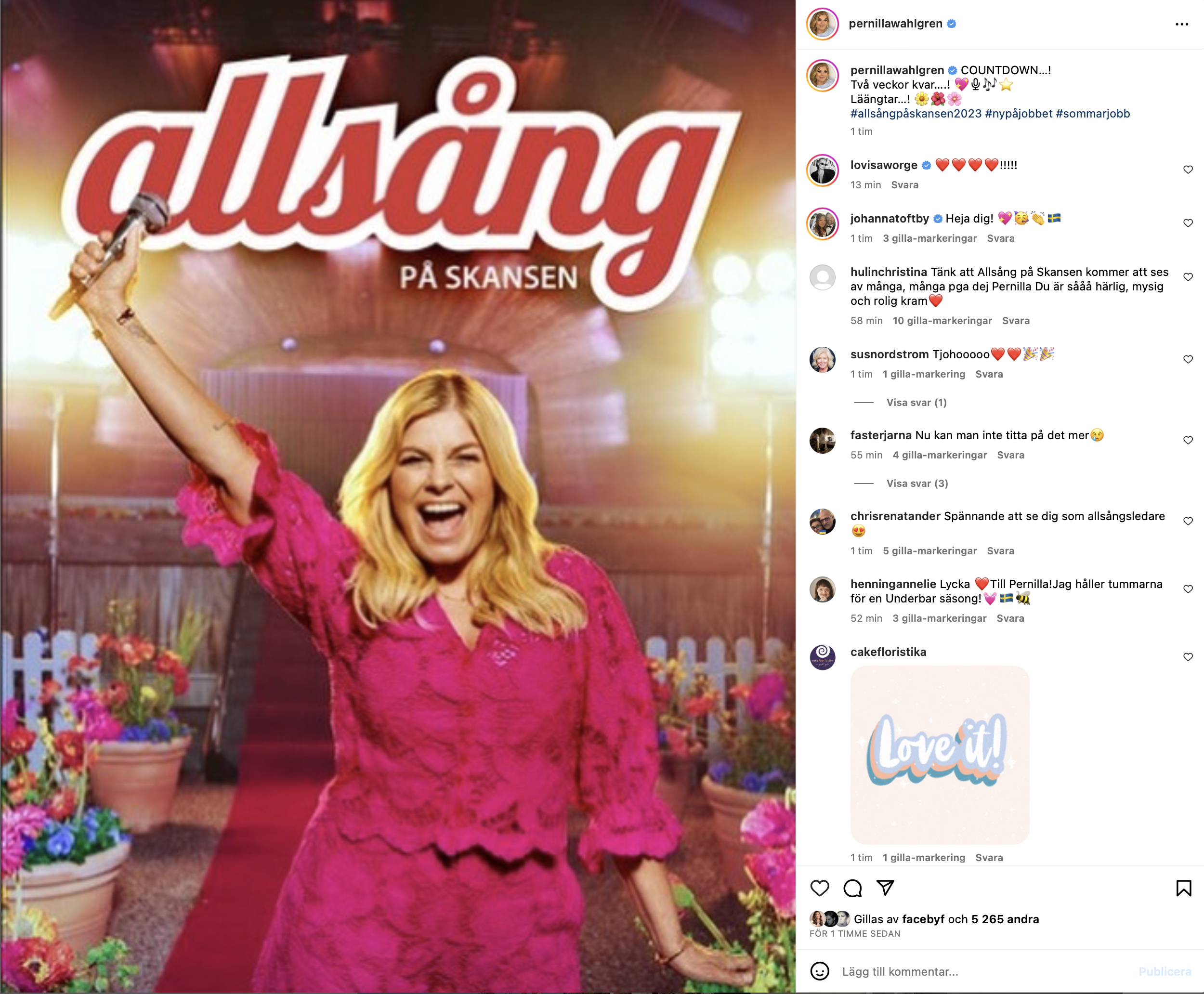Open the cakefloristika Love it sticker
The image size is (1204, 994).
coord(940,755)
